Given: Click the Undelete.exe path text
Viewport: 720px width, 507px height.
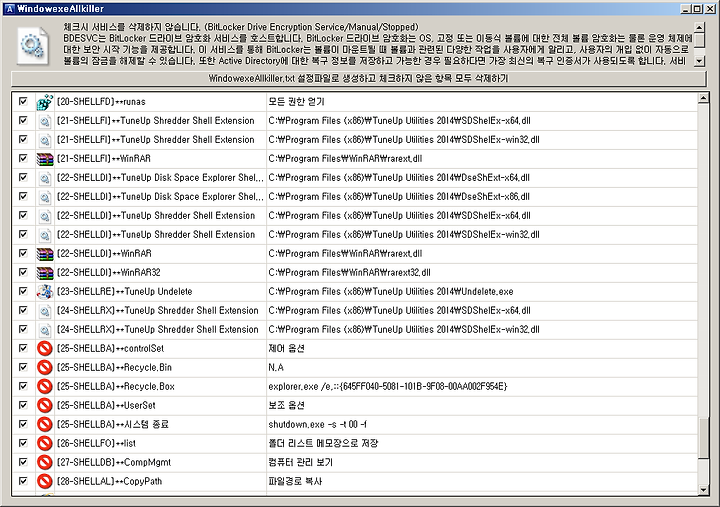Looking at the screenshot, I should (391, 292).
